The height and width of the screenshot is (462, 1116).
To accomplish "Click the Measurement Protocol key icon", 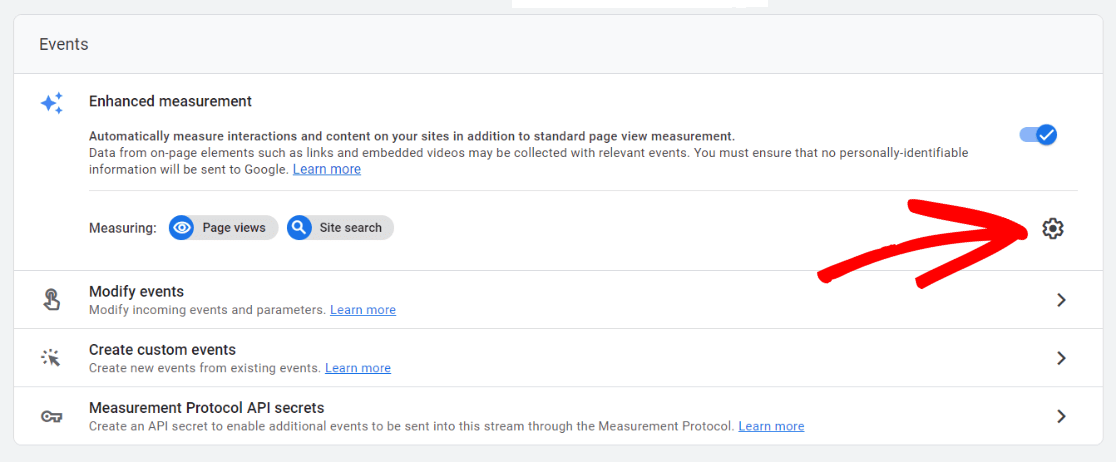I will (x=52, y=416).
